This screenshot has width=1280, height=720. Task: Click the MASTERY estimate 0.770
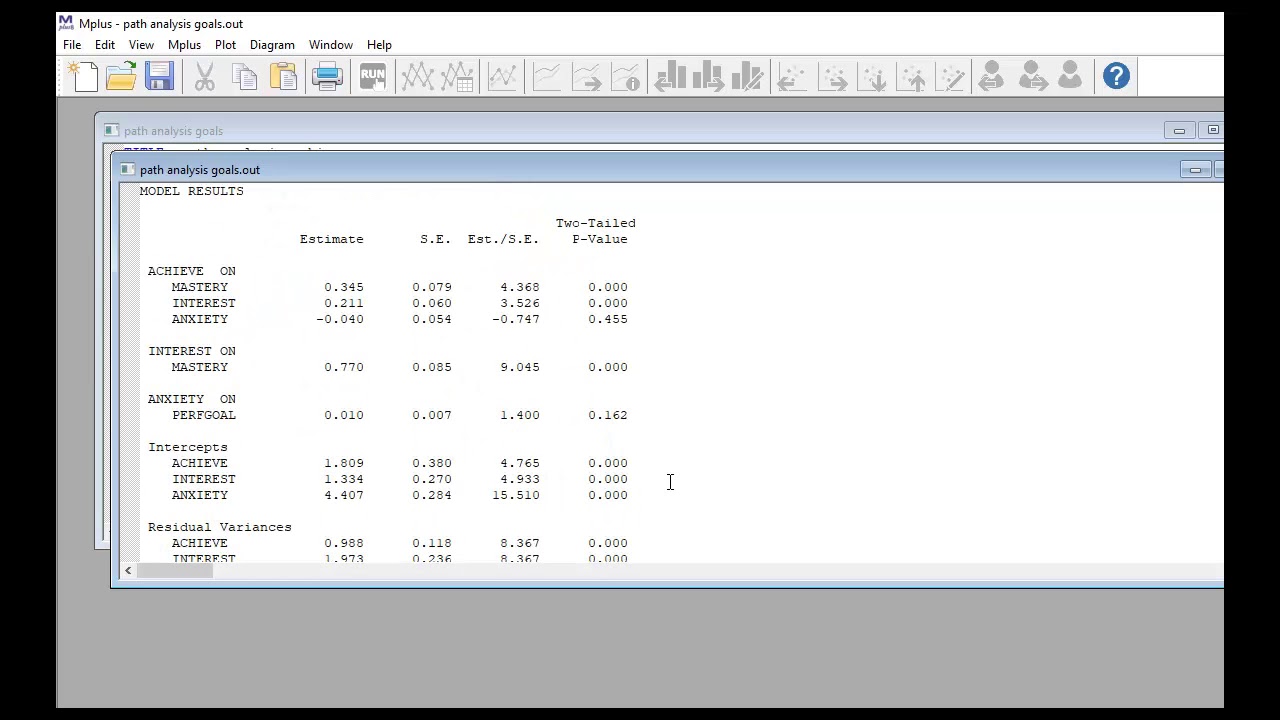click(344, 367)
